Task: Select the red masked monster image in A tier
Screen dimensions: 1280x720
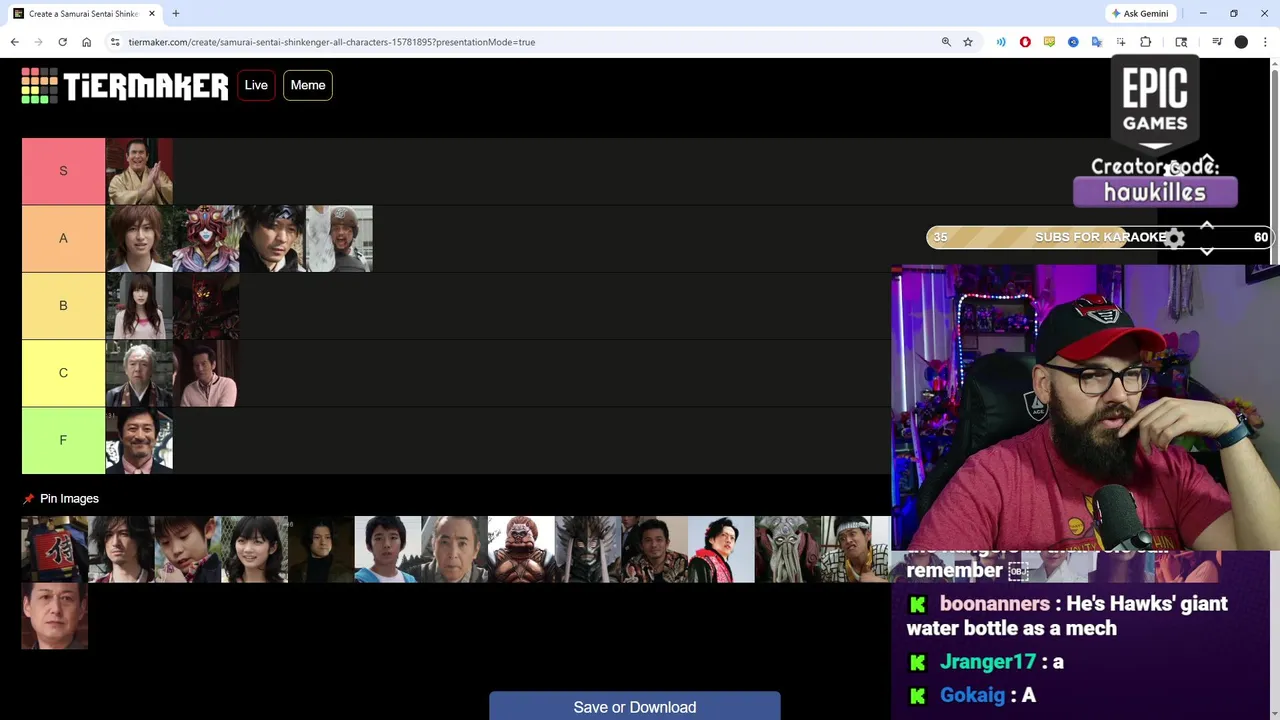Action: tap(206, 238)
